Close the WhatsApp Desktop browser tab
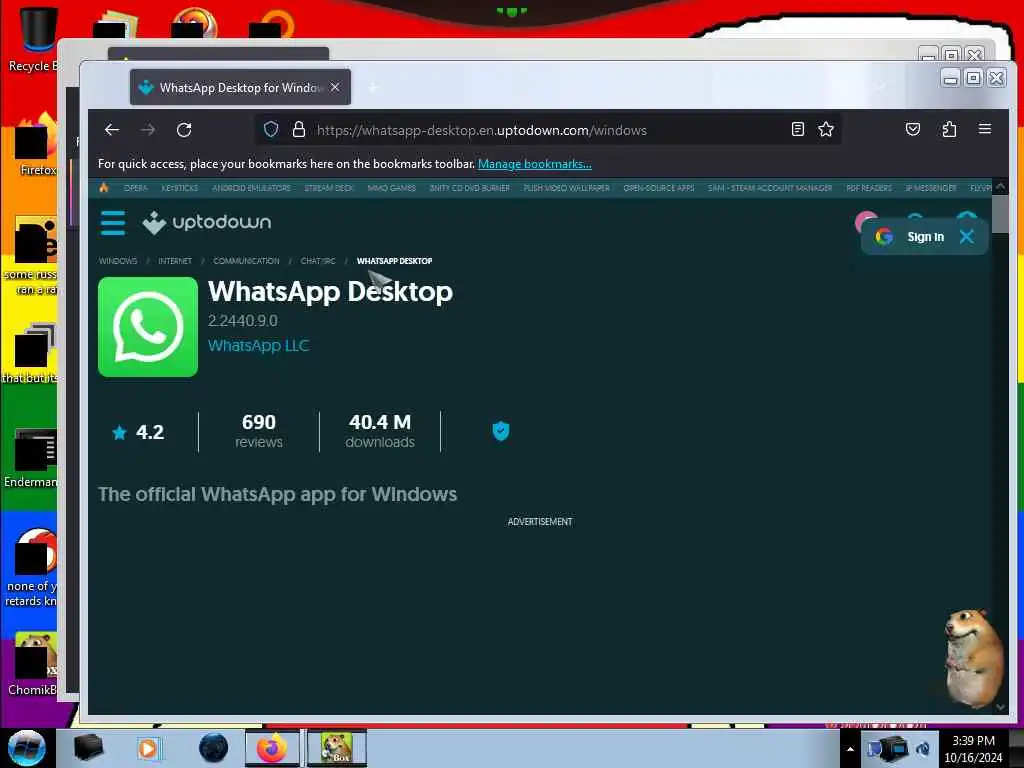 (335, 87)
